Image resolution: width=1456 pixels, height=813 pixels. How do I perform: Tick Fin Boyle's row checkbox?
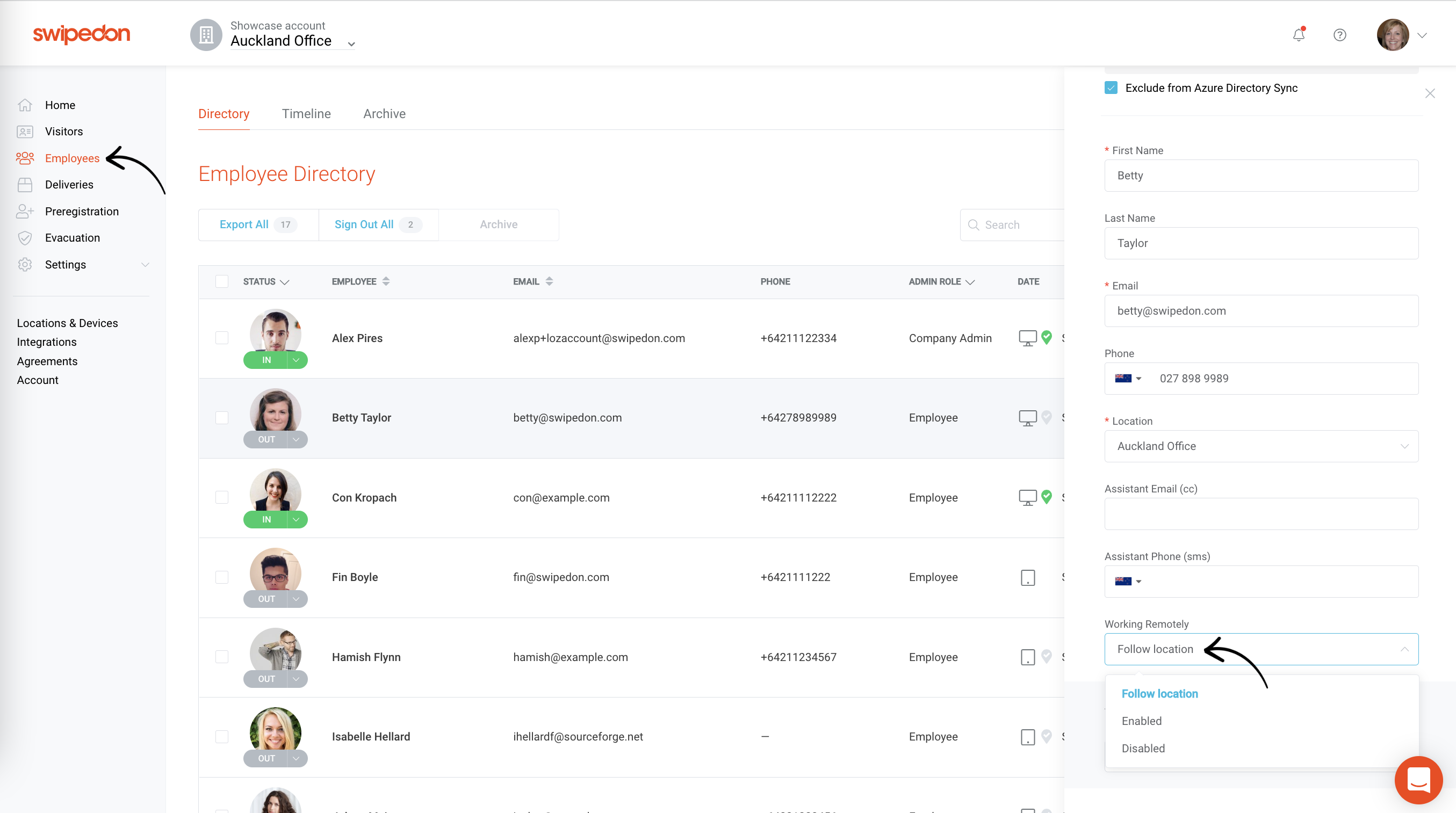point(221,577)
